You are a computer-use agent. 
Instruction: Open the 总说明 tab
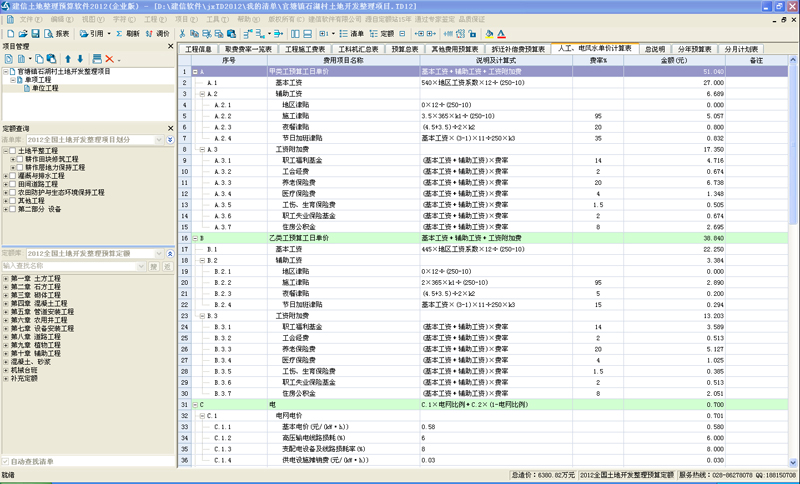click(654, 48)
